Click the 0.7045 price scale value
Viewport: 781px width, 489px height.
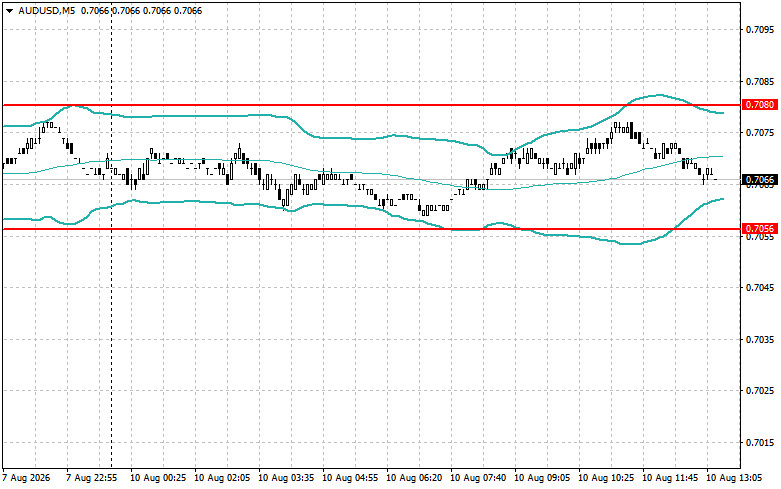point(760,287)
